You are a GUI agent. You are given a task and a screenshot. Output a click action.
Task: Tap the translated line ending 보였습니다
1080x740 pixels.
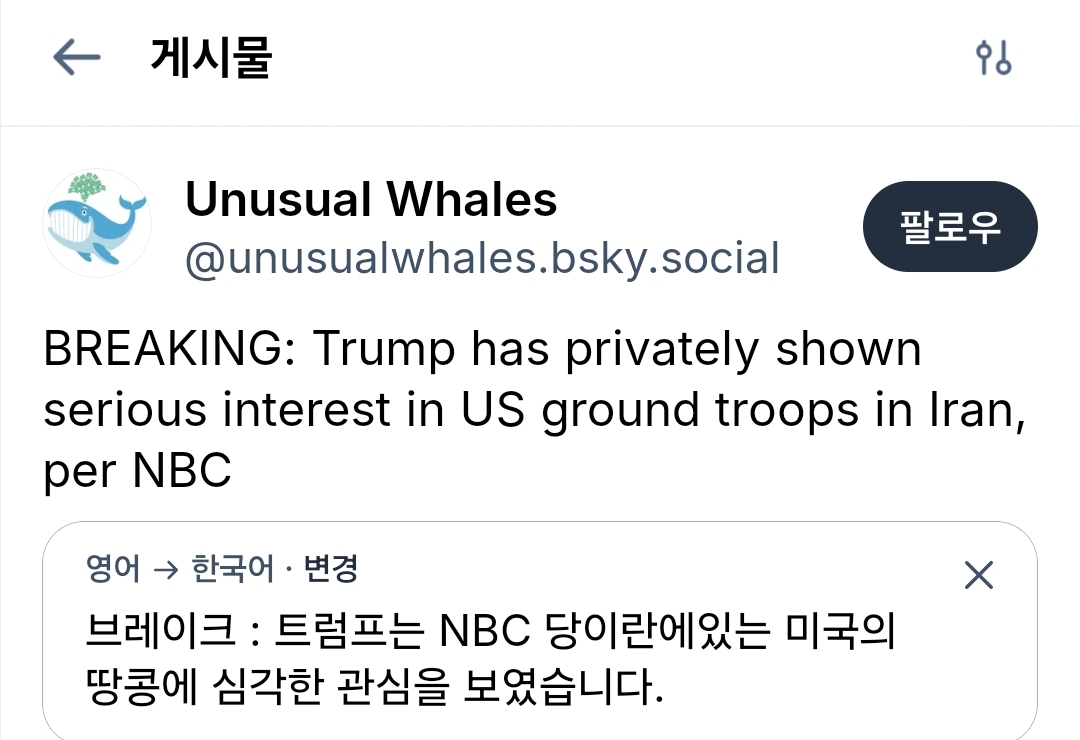click(x=375, y=688)
